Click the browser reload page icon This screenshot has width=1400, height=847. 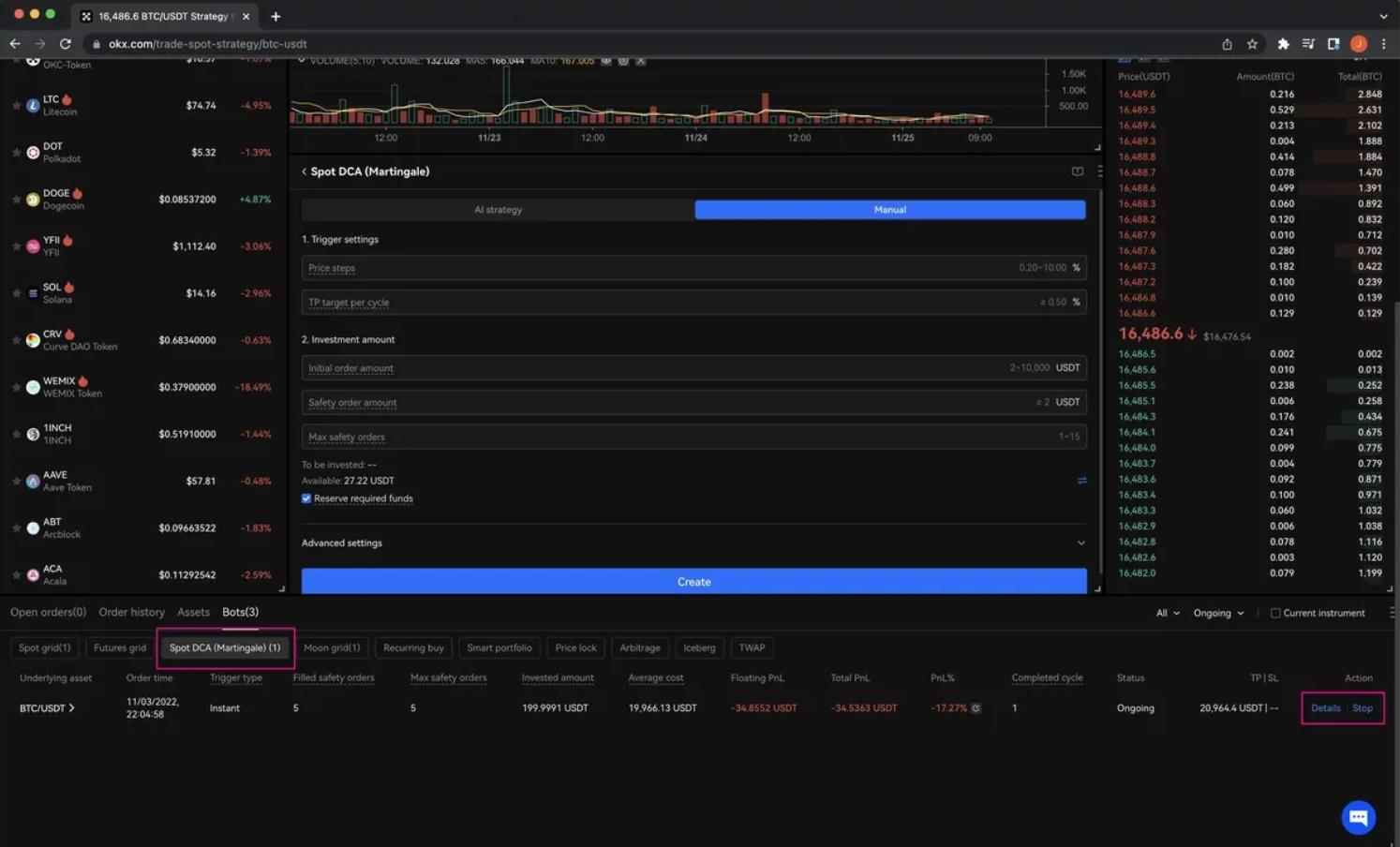tap(65, 44)
